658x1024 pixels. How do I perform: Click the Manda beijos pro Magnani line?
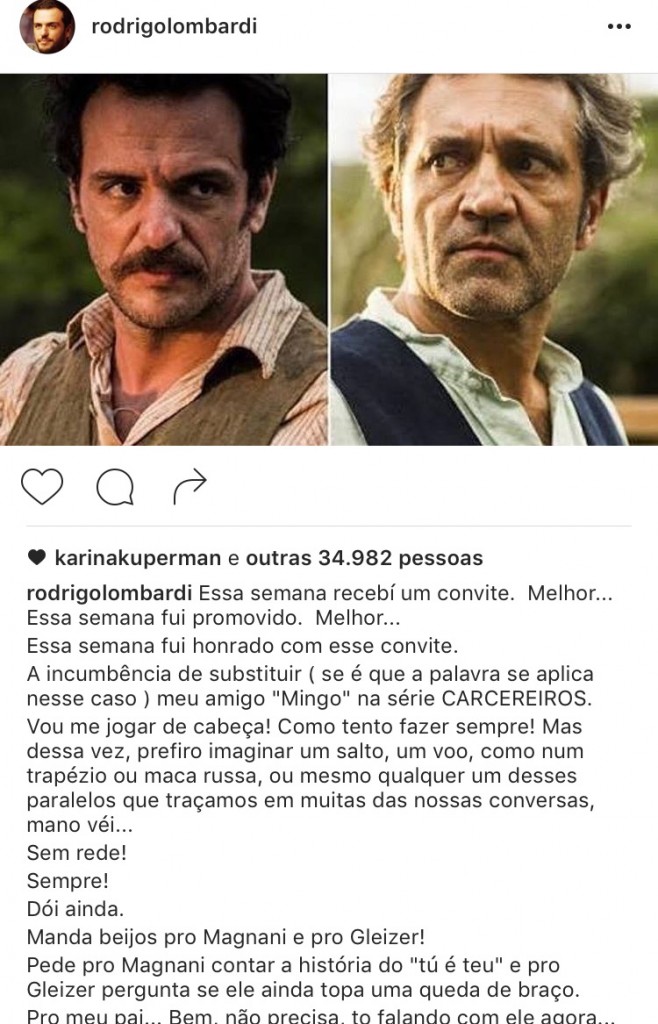pyautogui.click(x=226, y=937)
